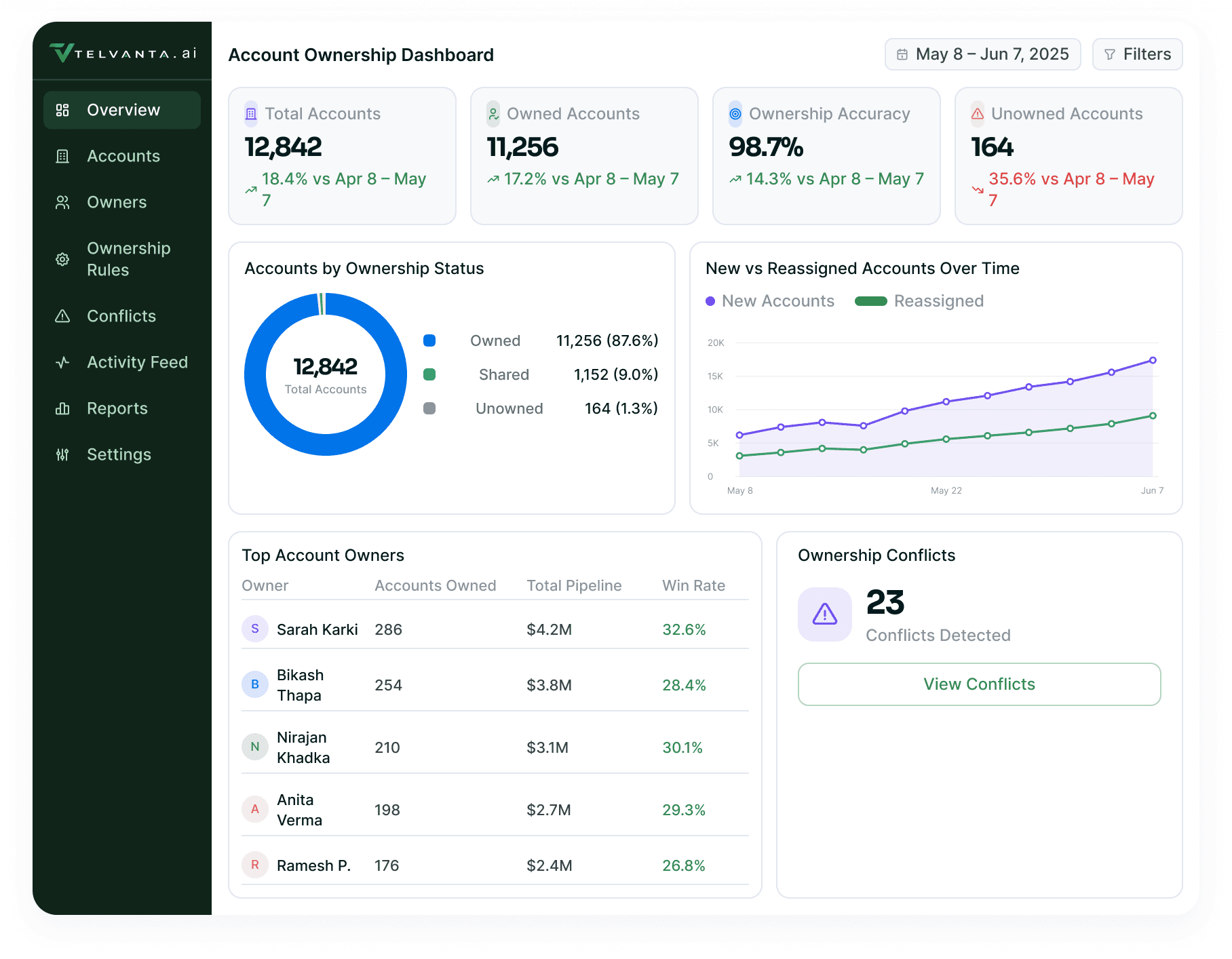The image size is (1232, 959).
Task: Click the Reports bar chart icon
Action: pos(62,408)
